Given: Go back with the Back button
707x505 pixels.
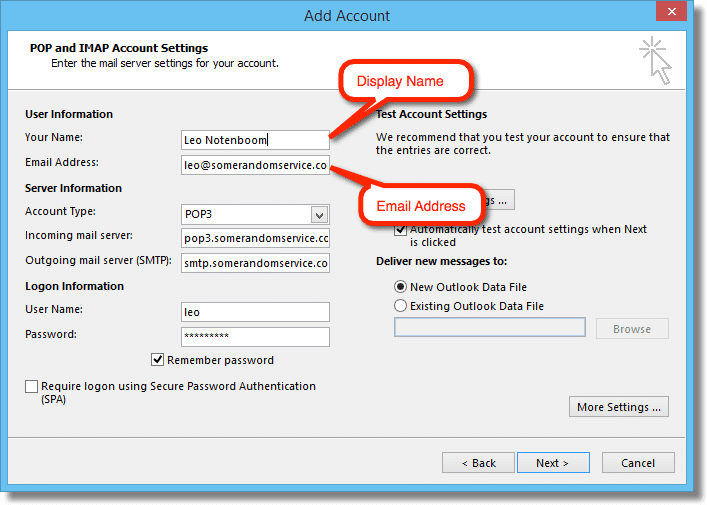Looking at the screenshot, I should tap(478, 463).
